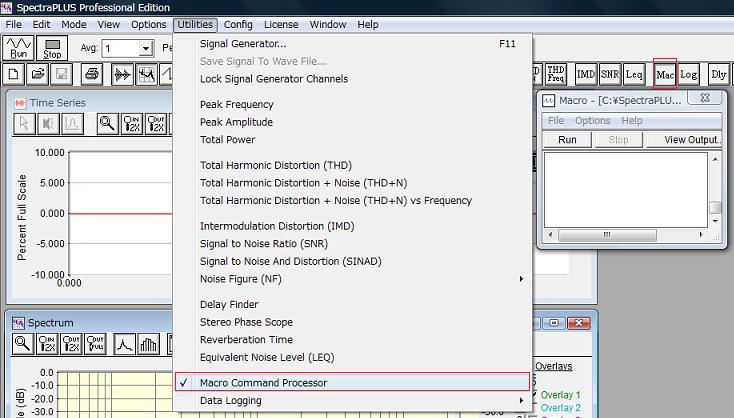The width and height of the screenshot is (734, 418).
Task: Open the License menu
Action: click(281, 24)
